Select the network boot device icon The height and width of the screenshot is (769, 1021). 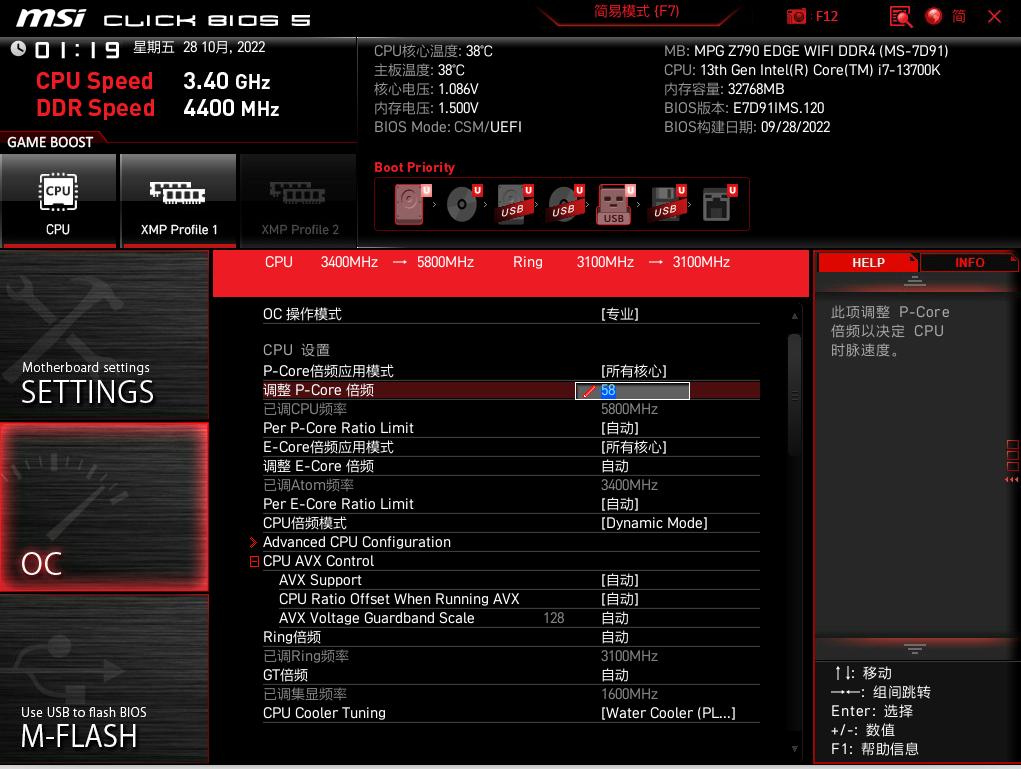720,204
